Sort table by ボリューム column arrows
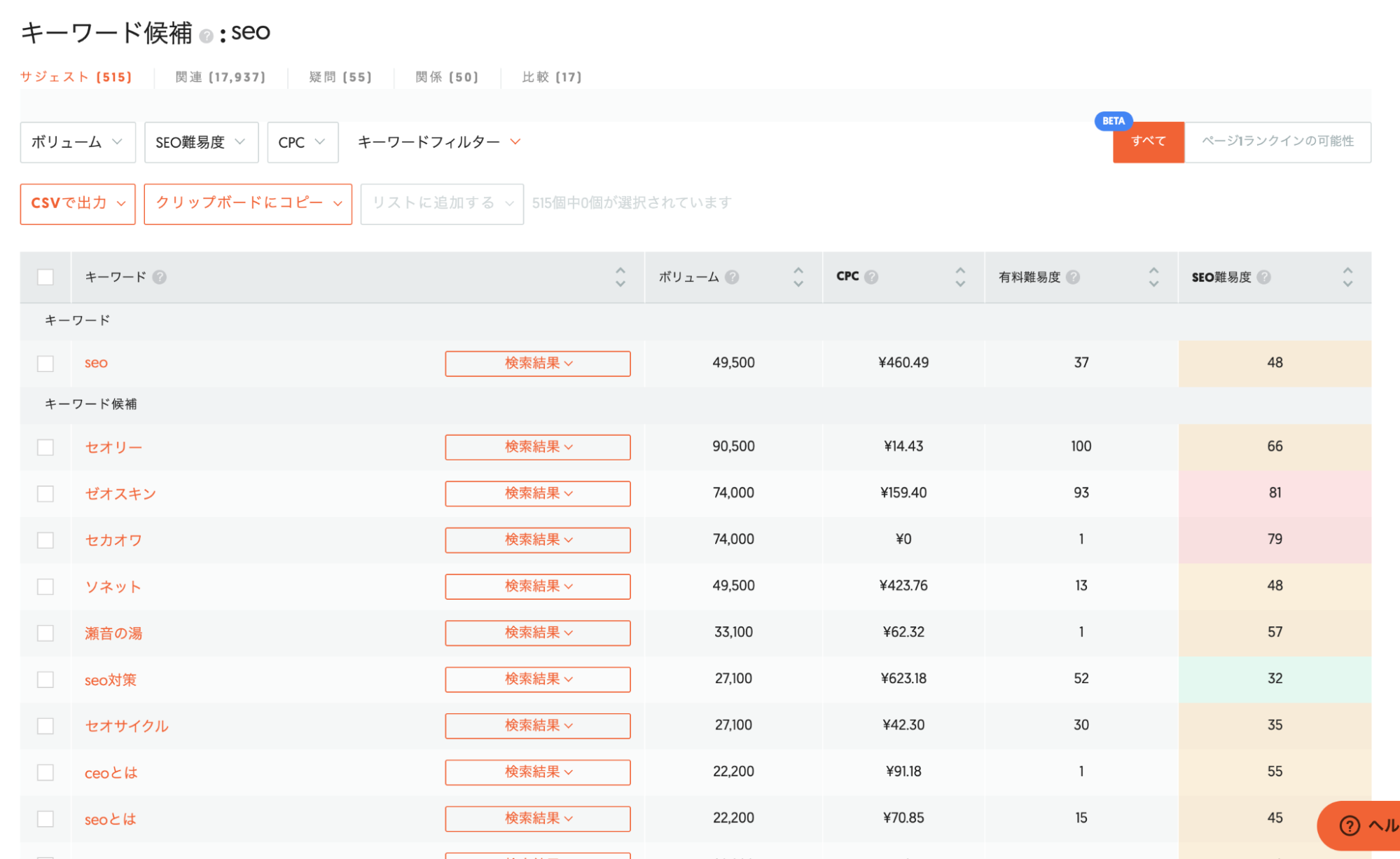 (798, 277)
